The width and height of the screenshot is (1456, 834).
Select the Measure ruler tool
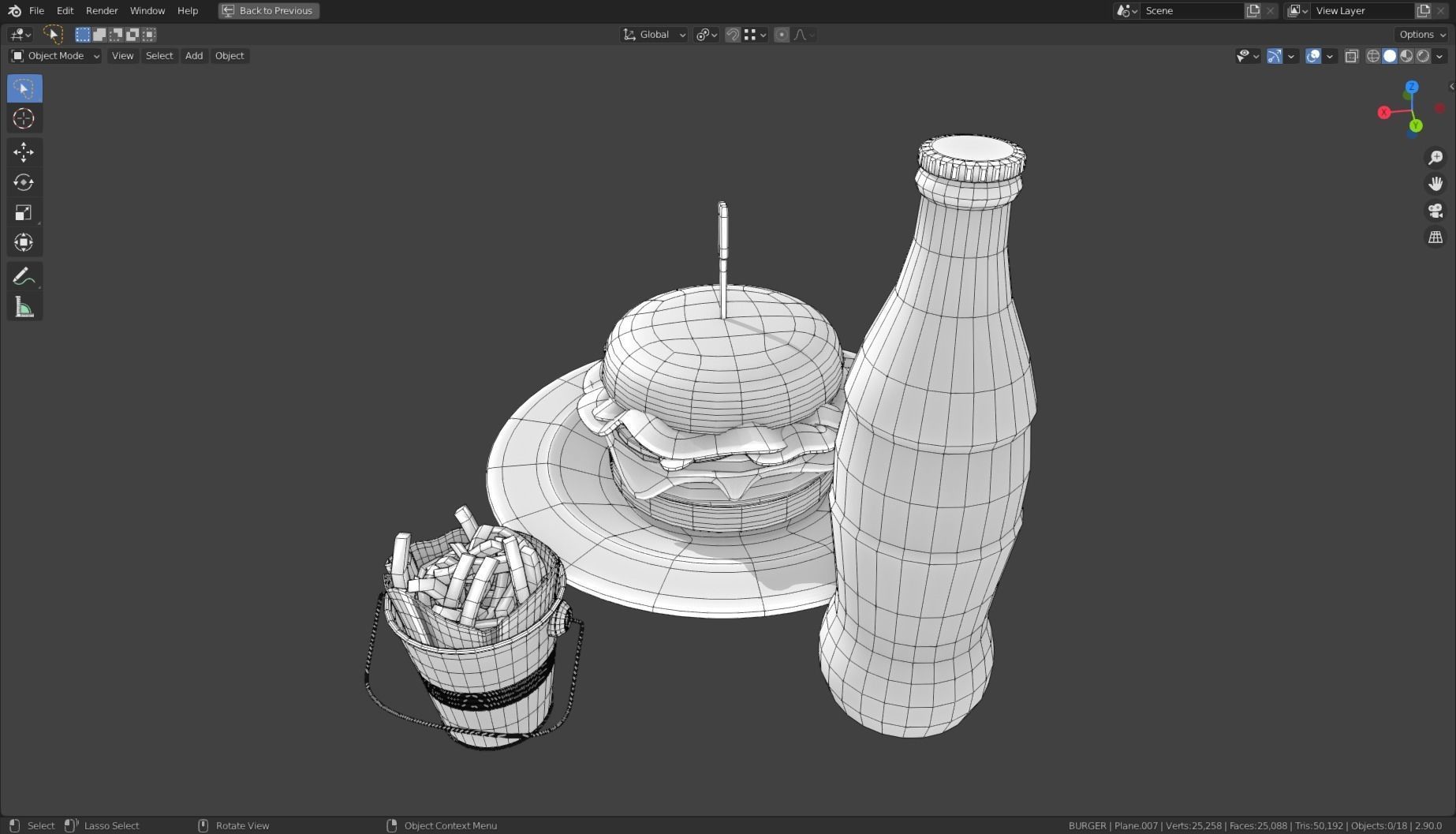coord(24,307)
